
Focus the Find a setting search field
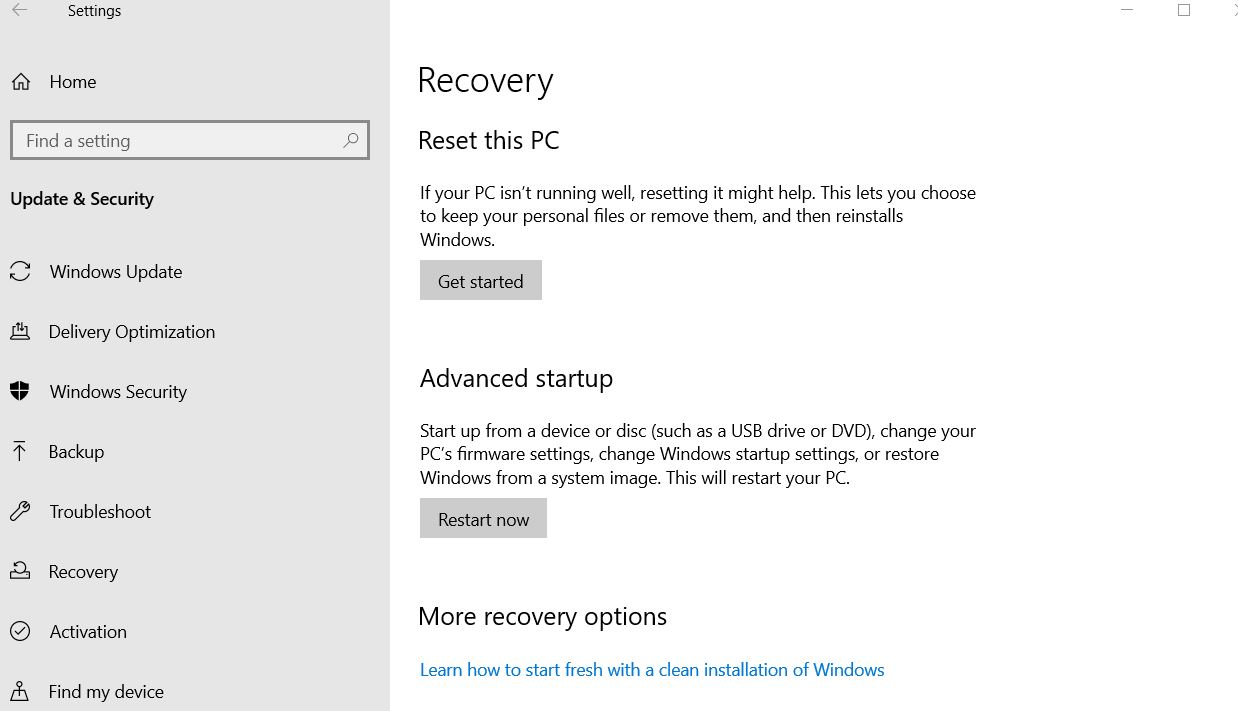(190, 141)
